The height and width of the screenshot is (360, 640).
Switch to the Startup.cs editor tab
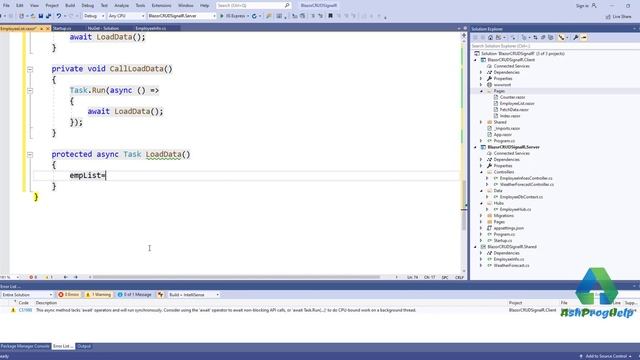tap(62, 29)
